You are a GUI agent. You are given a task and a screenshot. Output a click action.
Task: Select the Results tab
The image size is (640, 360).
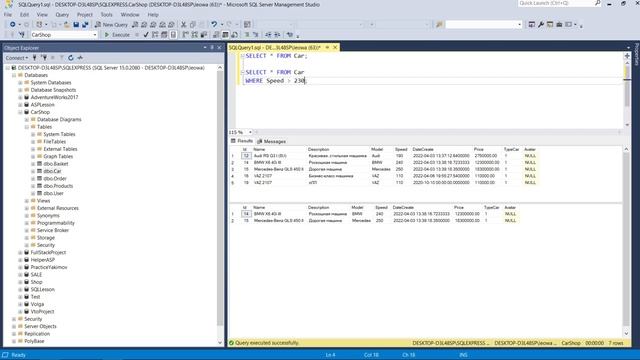242,141
